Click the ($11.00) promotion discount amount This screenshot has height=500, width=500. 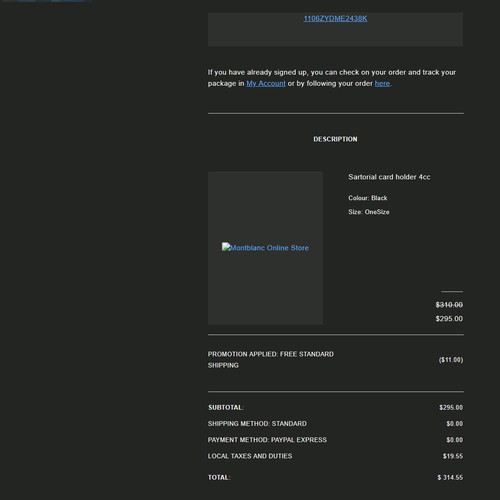coord(451,360)
